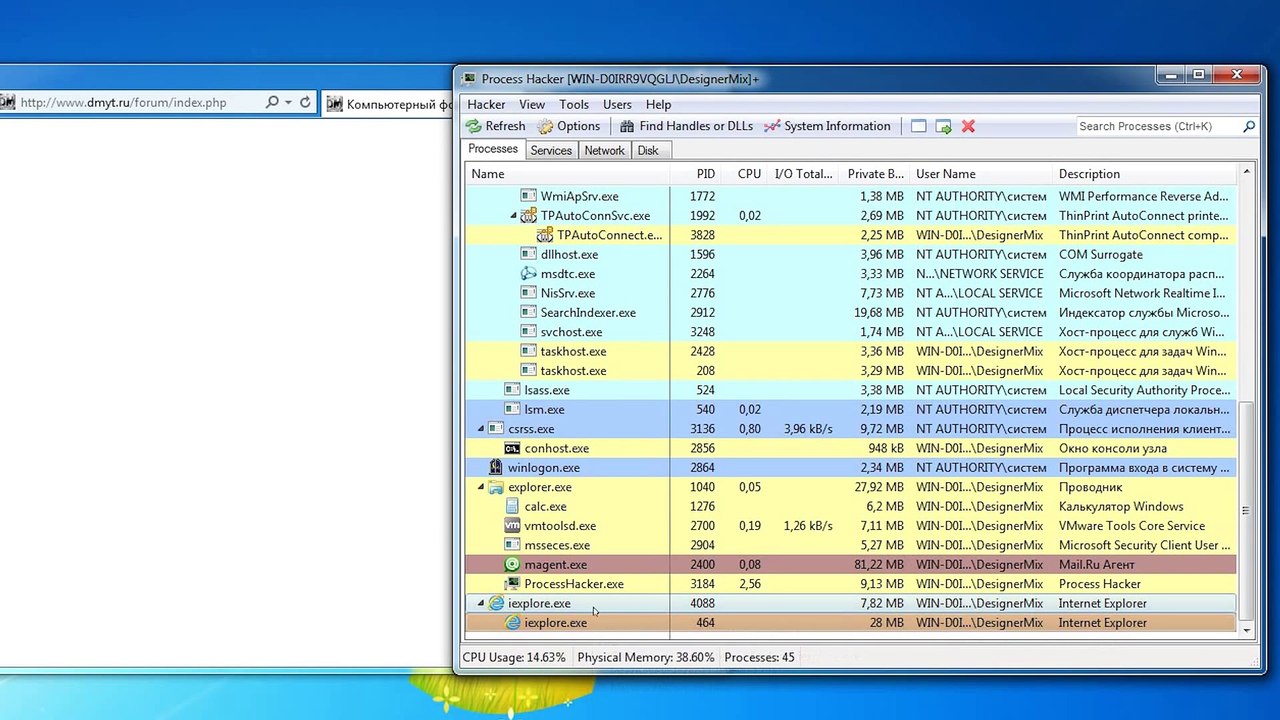1280x720 pixels.
Task: Open System Information from the toolbar
Action: [x=826, y=126]
